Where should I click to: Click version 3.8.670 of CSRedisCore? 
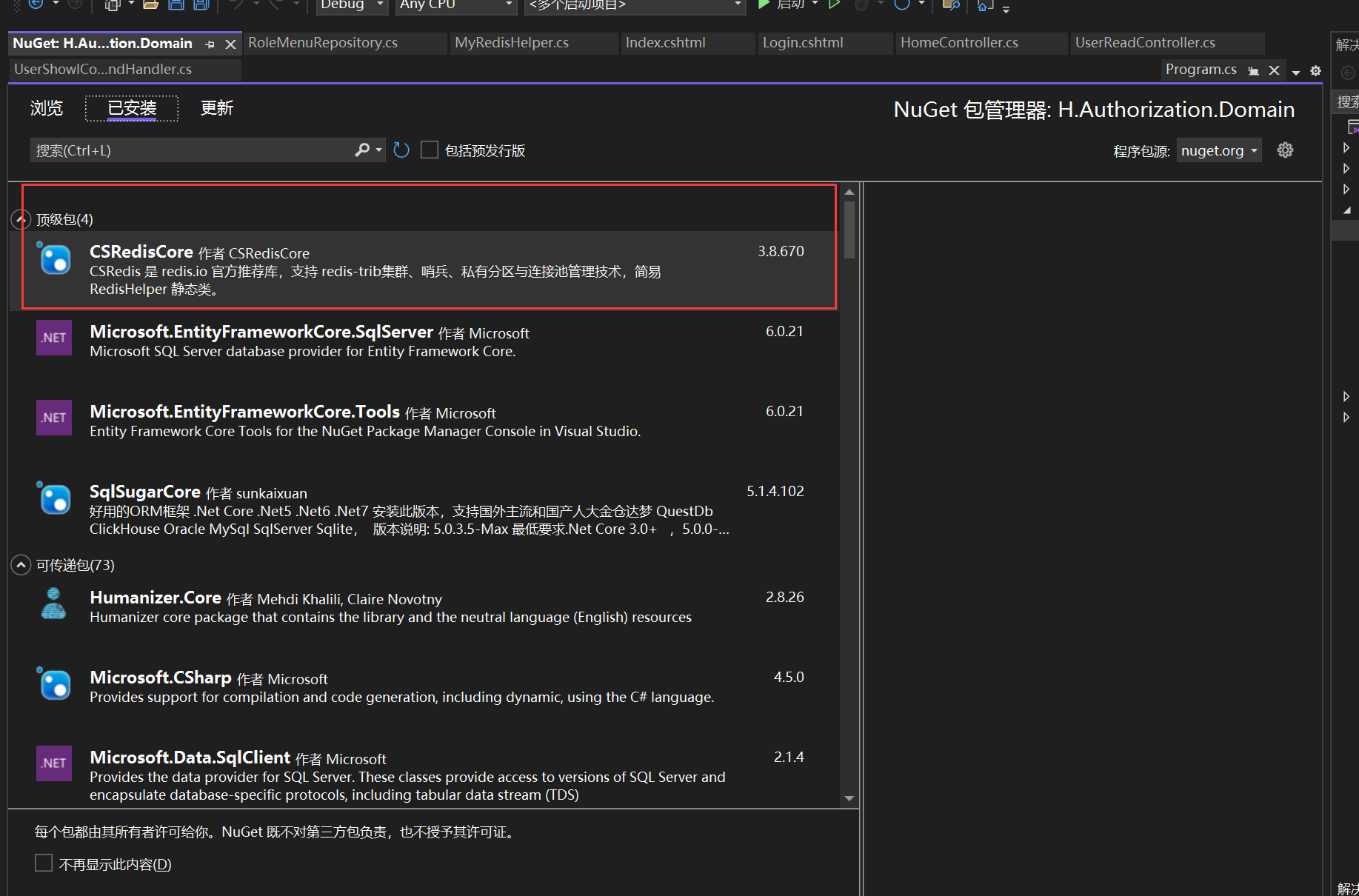781,251
